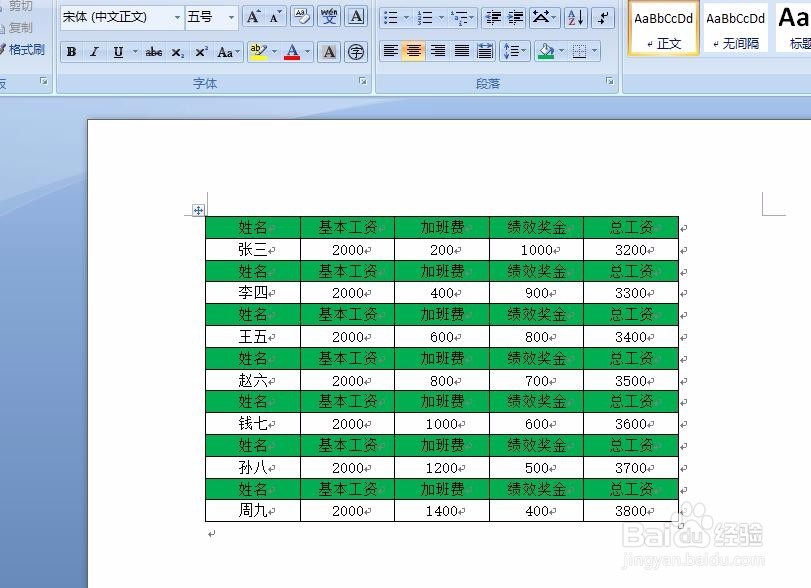The width and height of the screenshot is (811, 588).
Task: Open the Paragraph dialog launcher
Action: tap(610, 81)
